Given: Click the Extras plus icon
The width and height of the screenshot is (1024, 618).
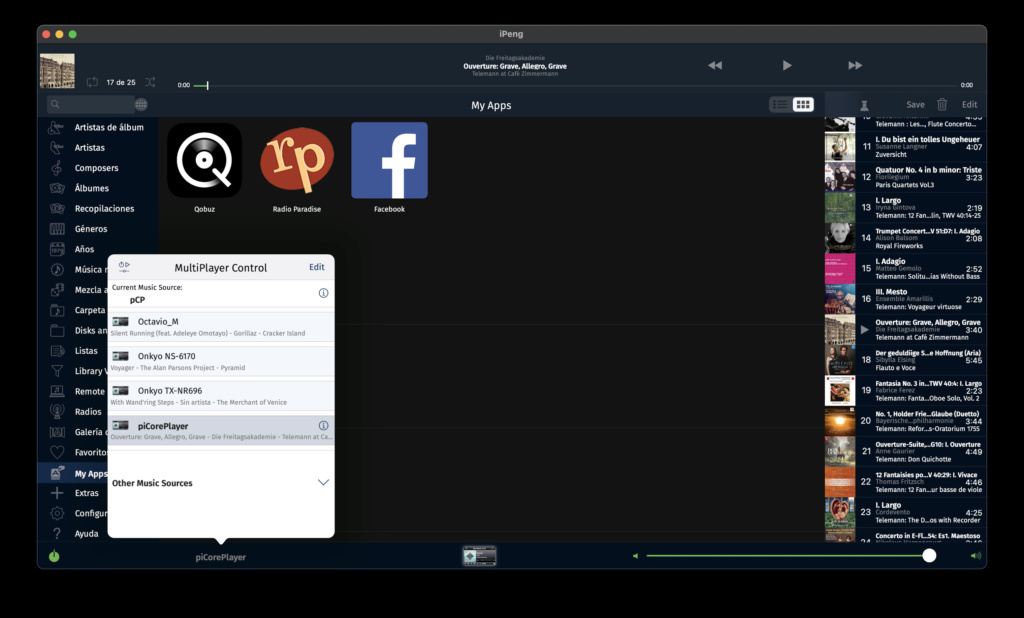Looking at the screenshot, I should tap(57, 493).
